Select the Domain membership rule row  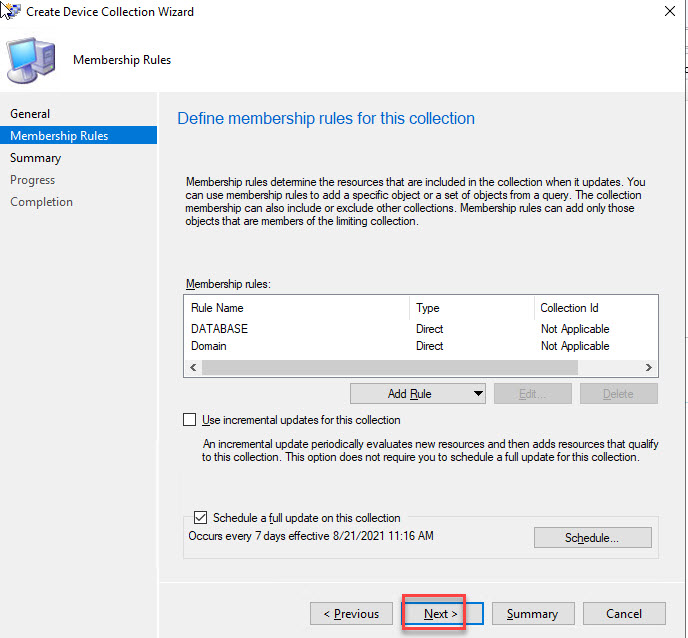coord(209,346)
